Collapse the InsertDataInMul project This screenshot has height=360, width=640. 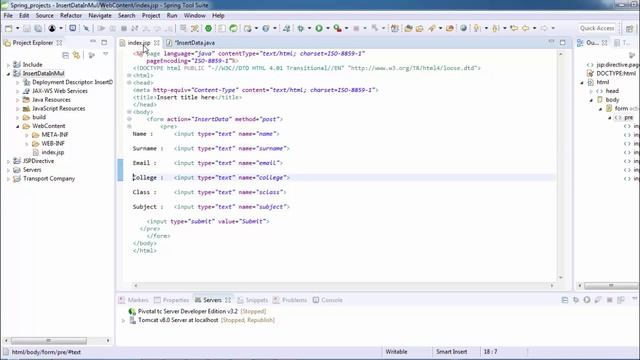(8, 73)
